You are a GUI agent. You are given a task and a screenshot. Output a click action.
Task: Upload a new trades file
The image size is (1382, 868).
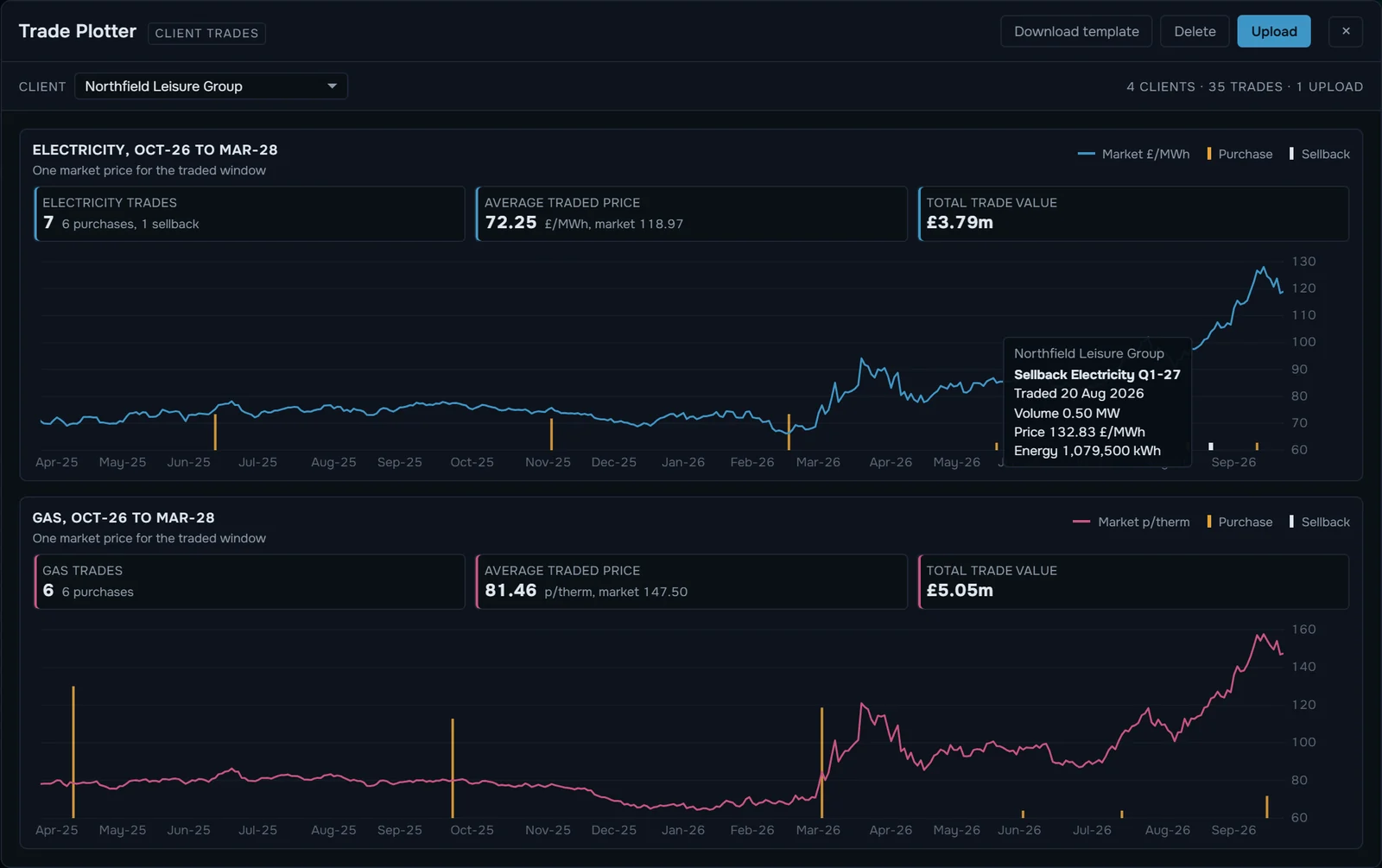pos(1274,31)
